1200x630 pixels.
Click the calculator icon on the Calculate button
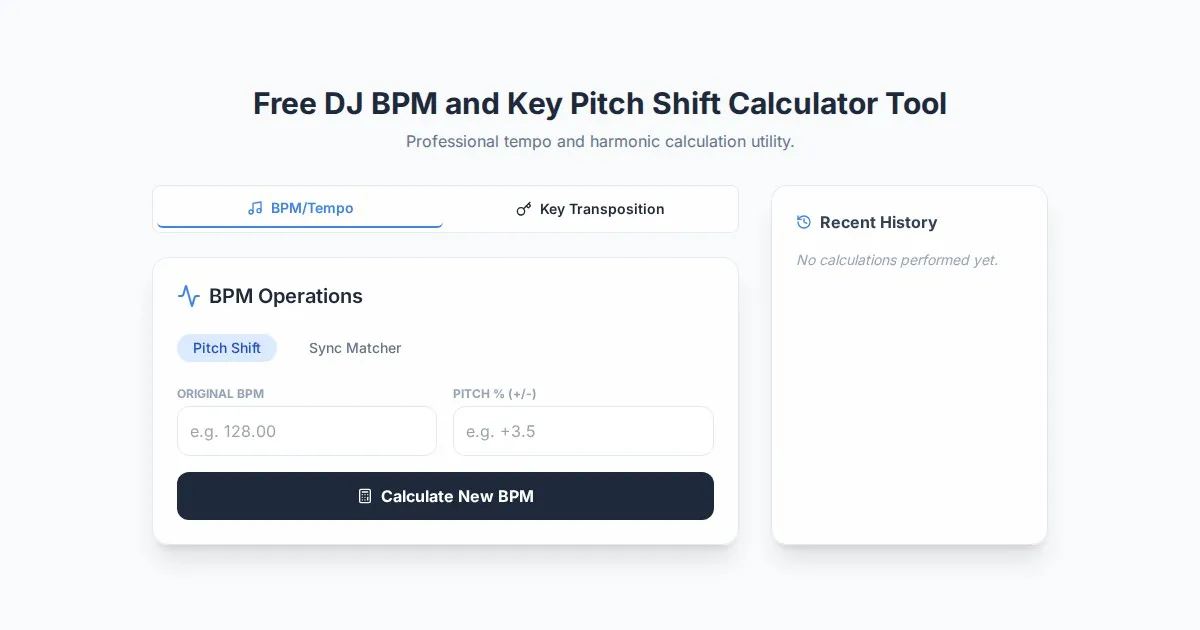point(365,496)
